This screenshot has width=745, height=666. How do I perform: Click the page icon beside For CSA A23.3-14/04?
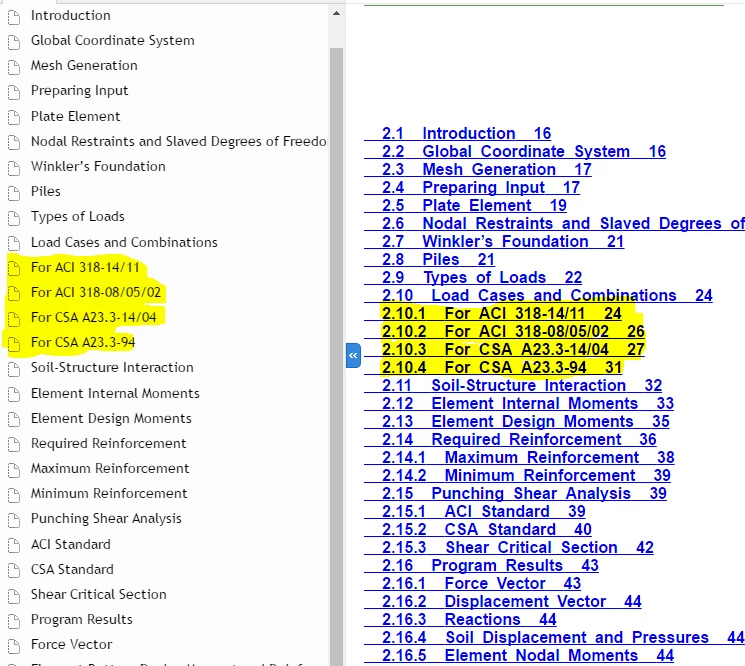pos(14,319)
